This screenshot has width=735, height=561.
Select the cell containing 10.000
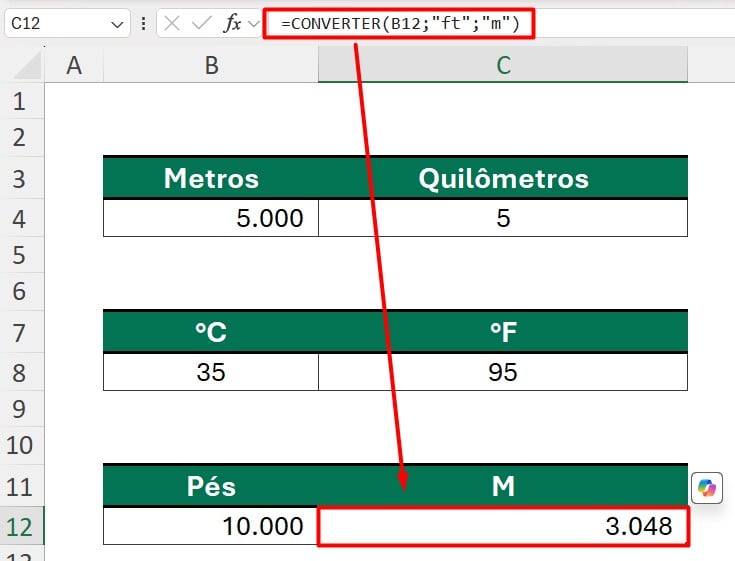[x=211, y=526]
